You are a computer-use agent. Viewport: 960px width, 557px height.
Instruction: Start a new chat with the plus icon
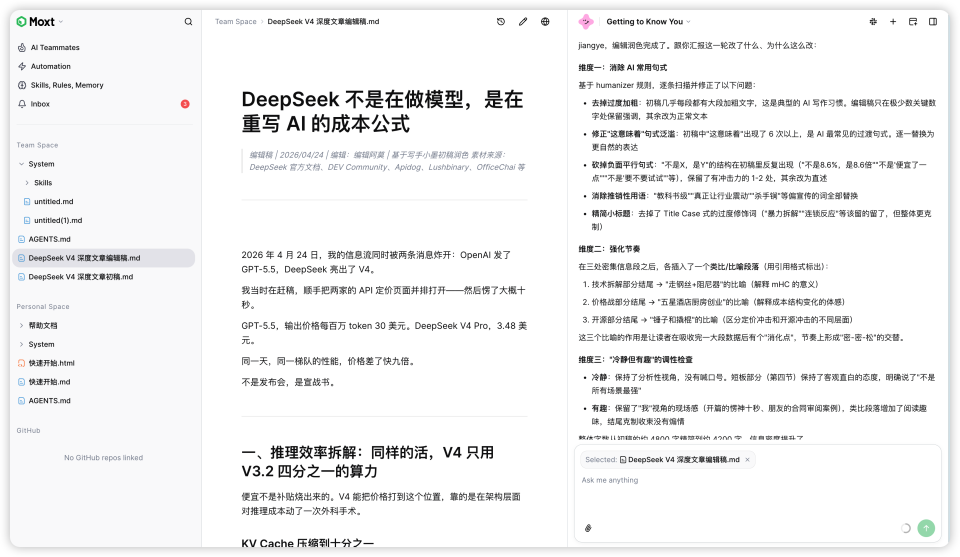pyautogui.click(x=893, y=21)
